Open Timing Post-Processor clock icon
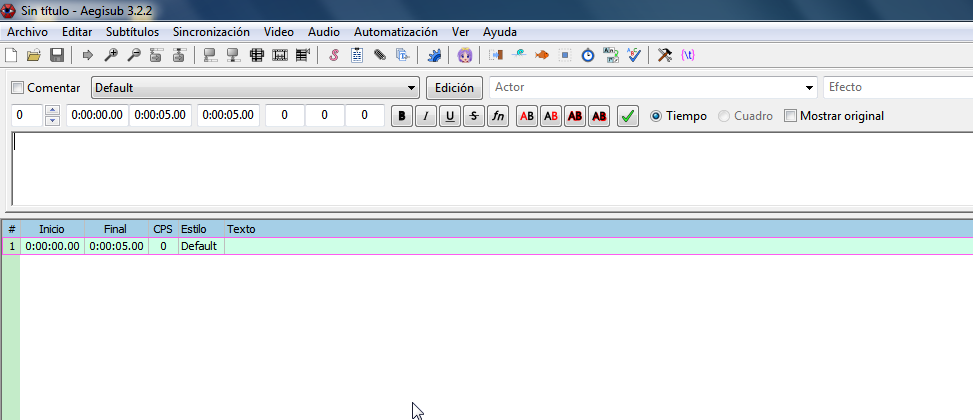This screenshot has height=420, width=973. click(x=588, y=55)
